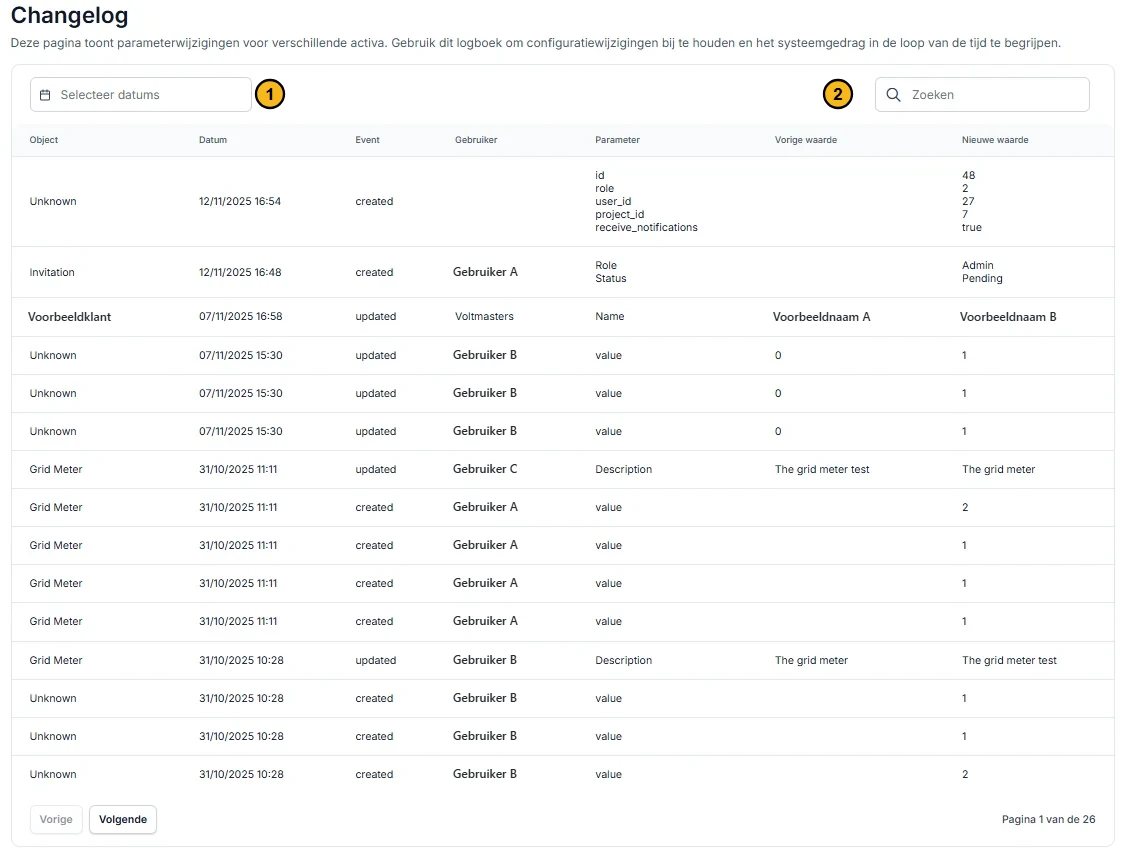Select the Voltmasters user cell
Screen dimensions: 1121x850
click(484, 317)
